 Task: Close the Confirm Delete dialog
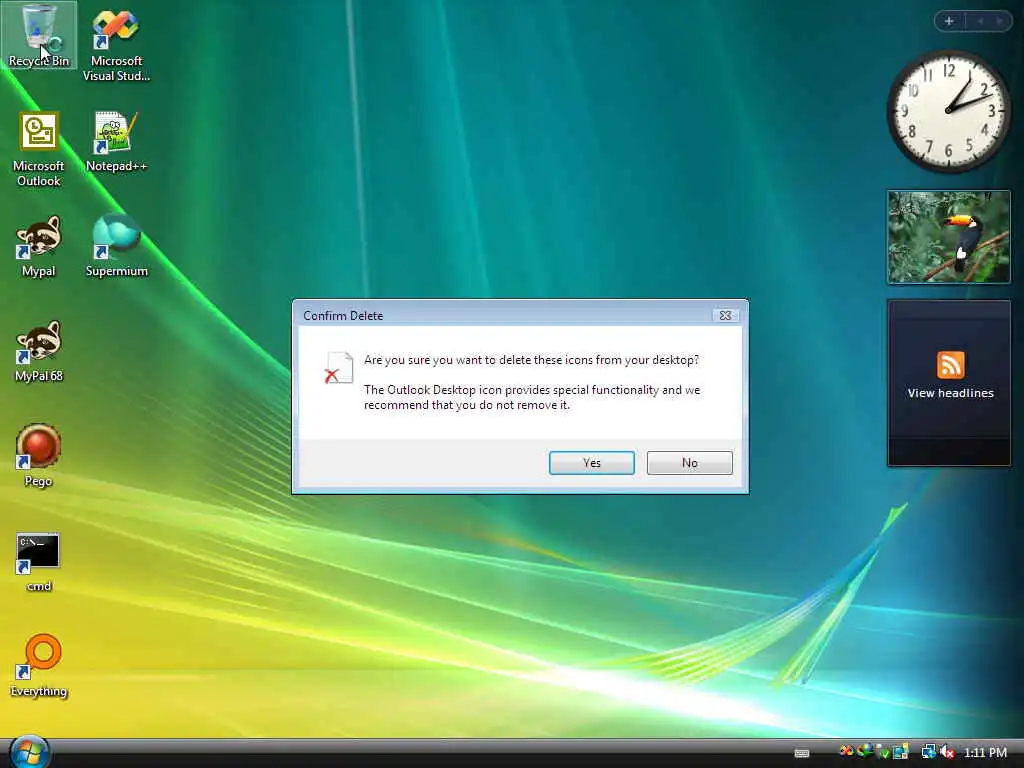[725, 315]
